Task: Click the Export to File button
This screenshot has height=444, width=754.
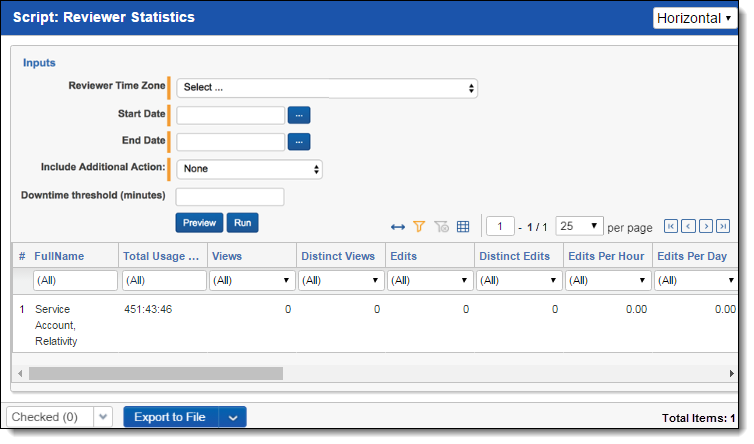Action: 170,417
